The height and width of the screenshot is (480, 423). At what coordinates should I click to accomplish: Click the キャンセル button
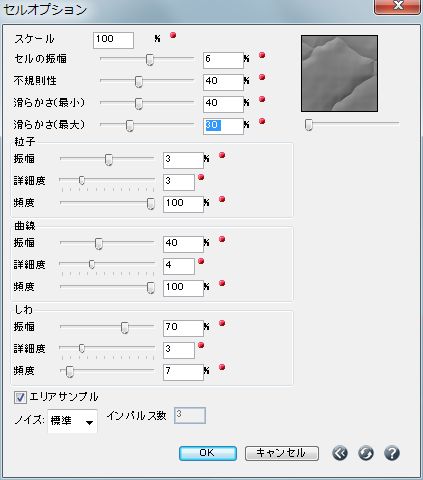pos(282,453)
